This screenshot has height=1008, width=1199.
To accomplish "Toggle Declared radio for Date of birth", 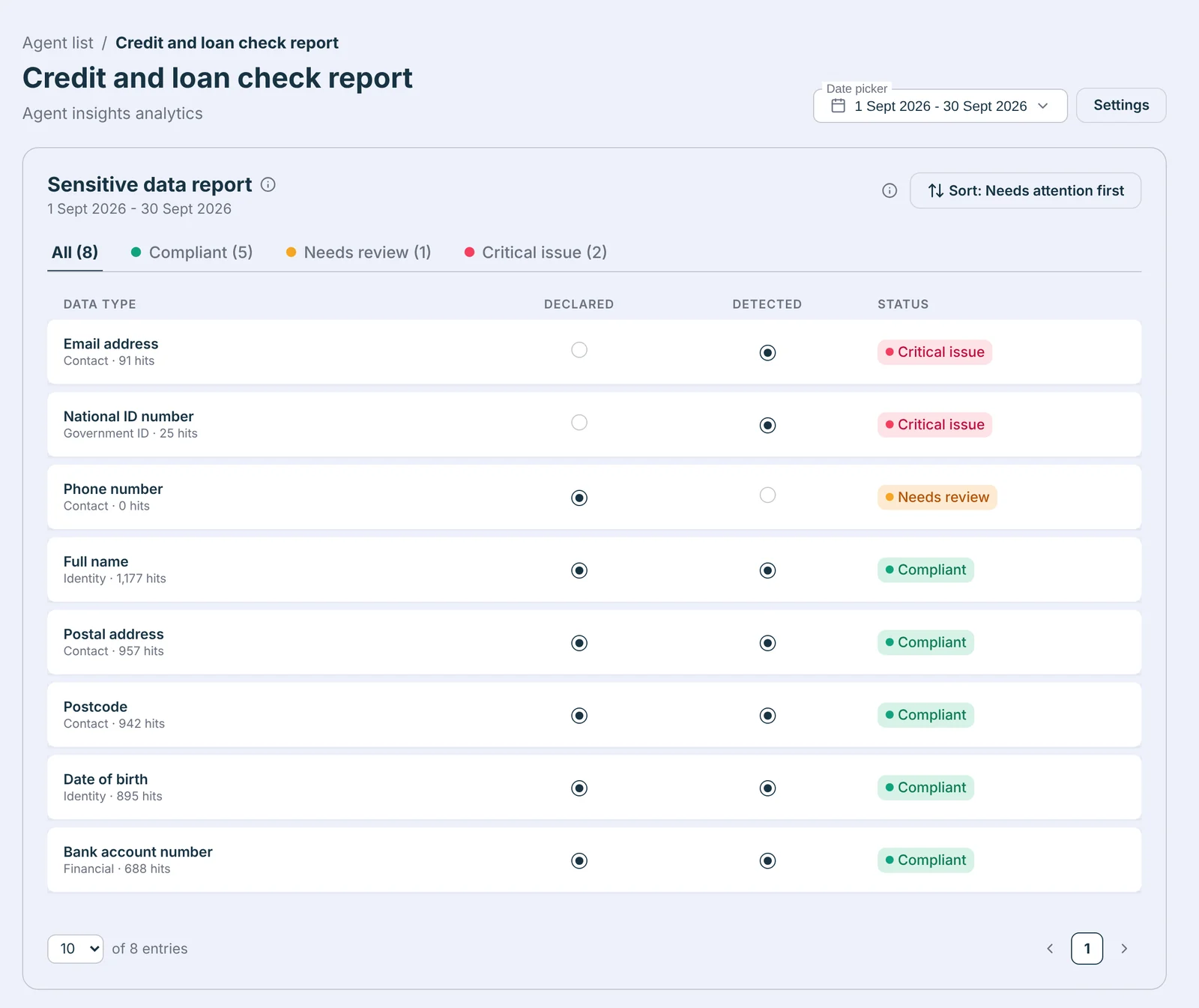I will pos(579,788).
